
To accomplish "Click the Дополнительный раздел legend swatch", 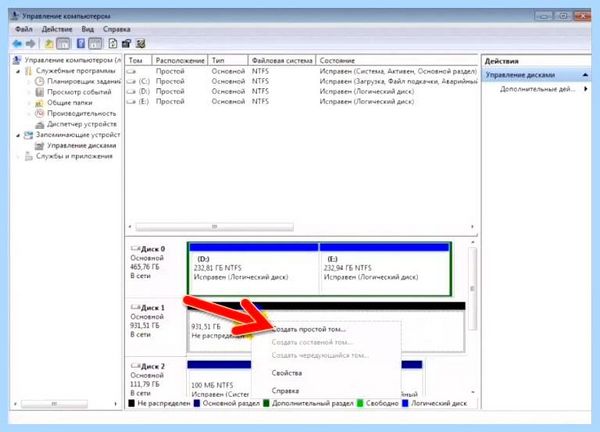I will point(266,403).
